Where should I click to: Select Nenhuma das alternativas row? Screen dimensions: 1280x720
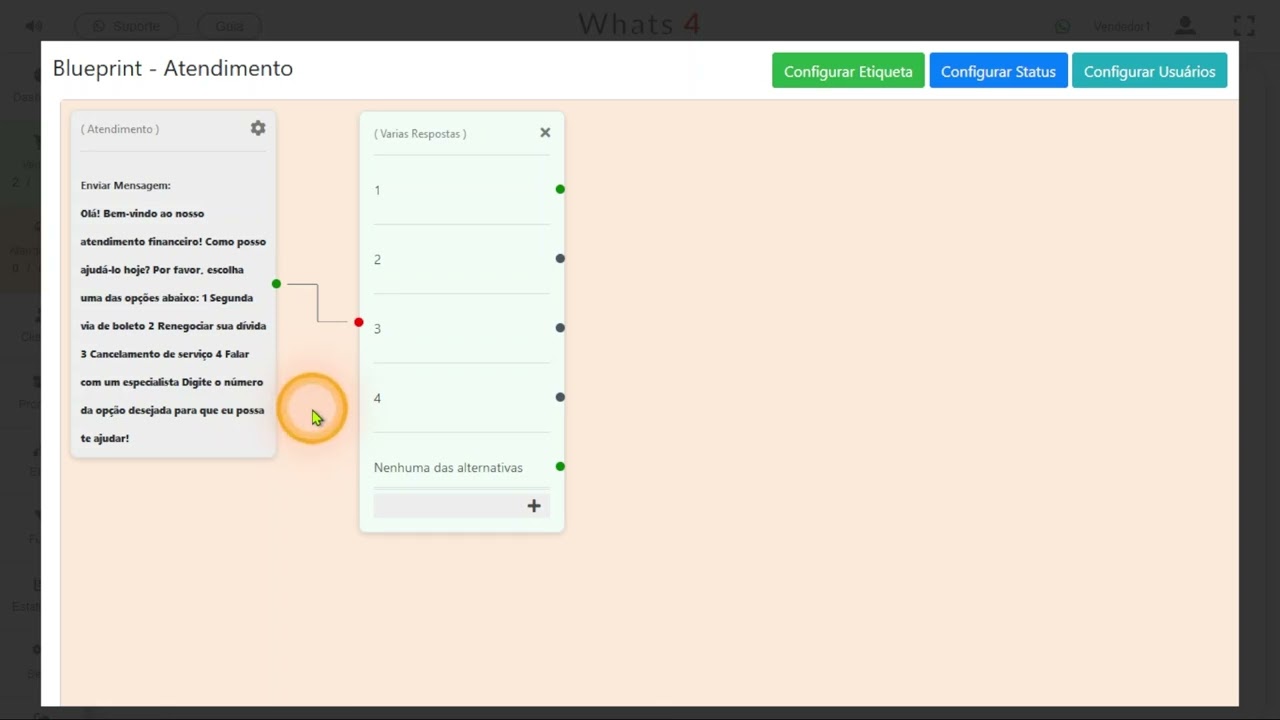[461, 467]
